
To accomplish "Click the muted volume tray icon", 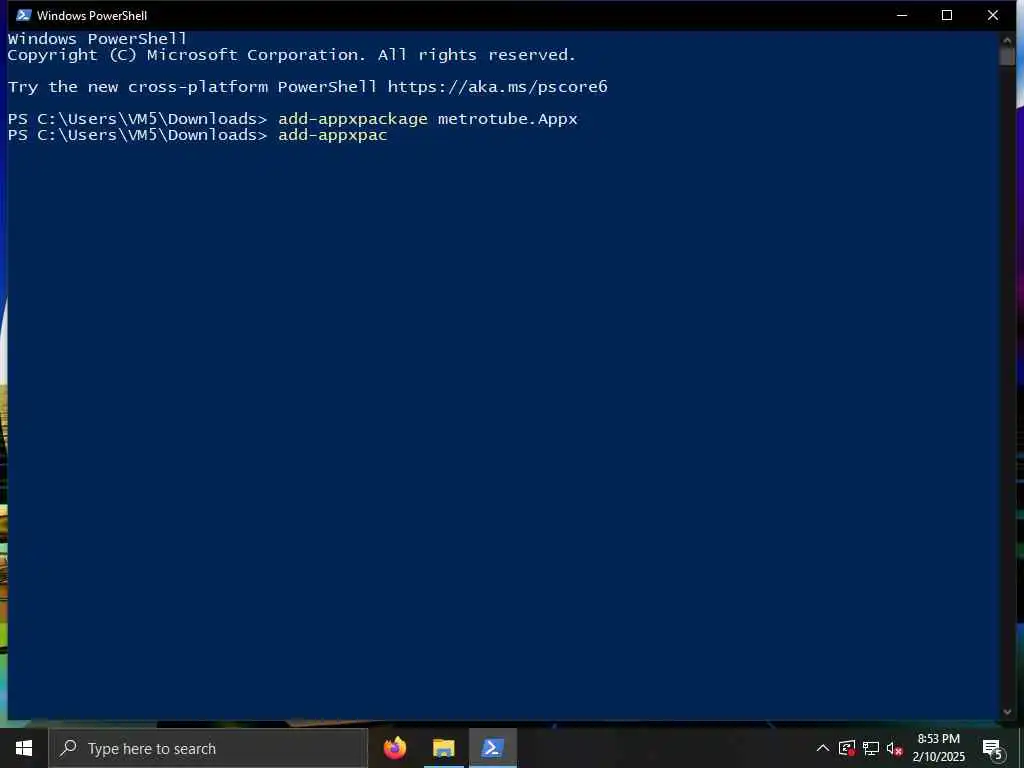I will (x=895, y=748).
